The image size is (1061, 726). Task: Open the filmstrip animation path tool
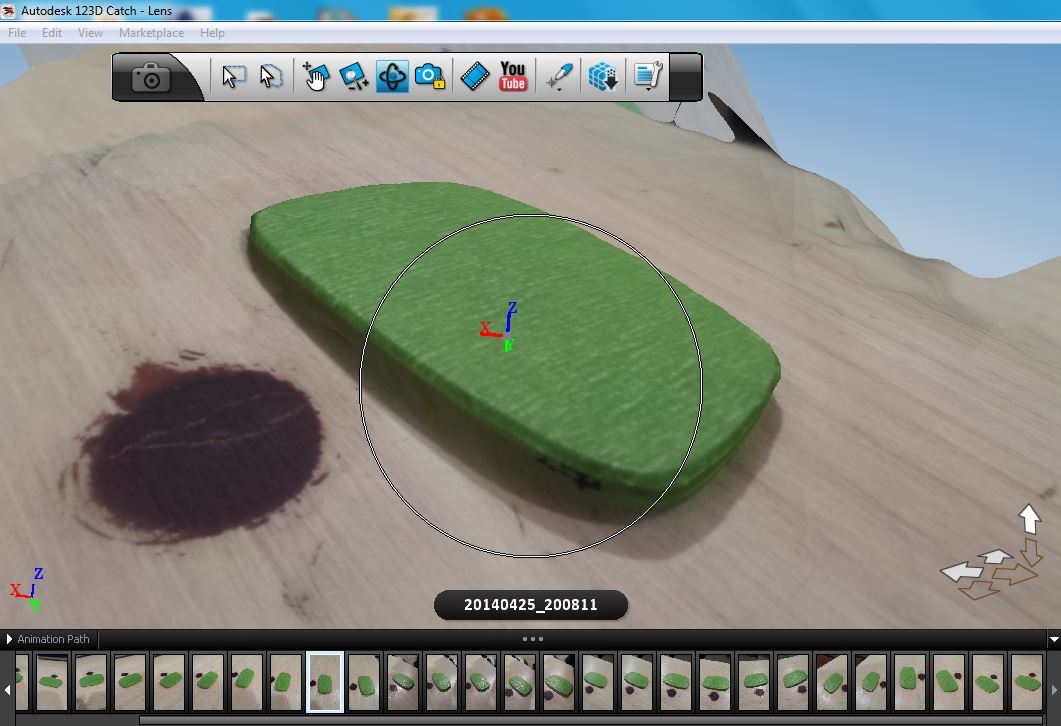pos(475,76)
